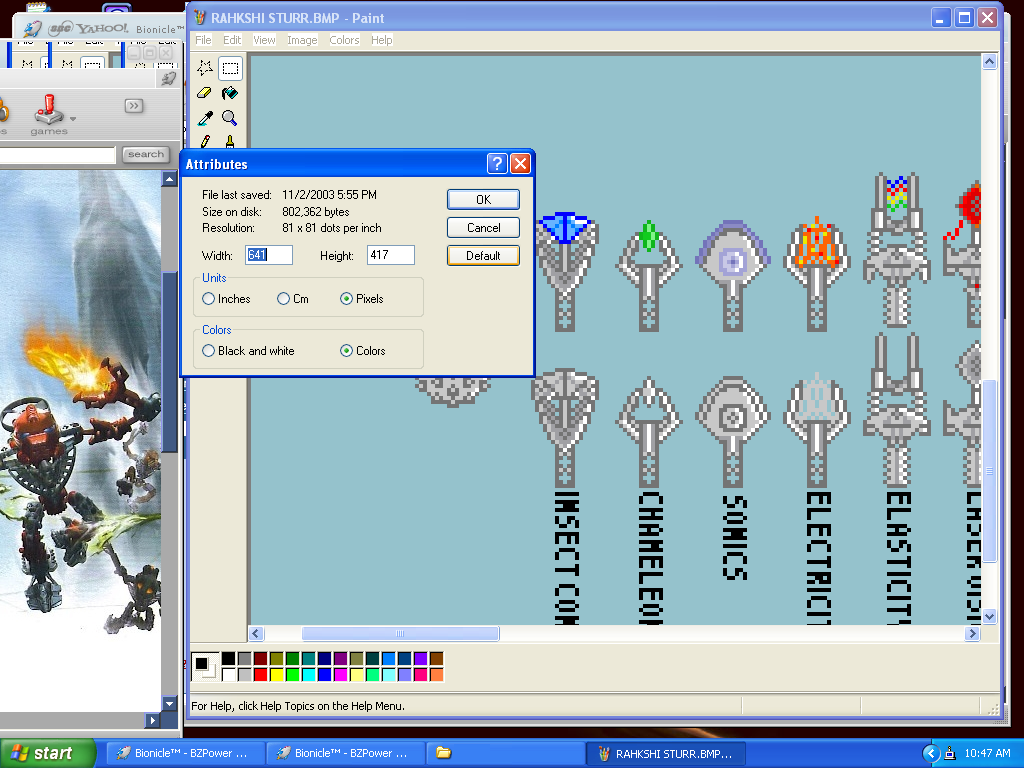Confirm attributes with the OK button
Screen dimensions: 1024x768
pyautogui.click(x=483, y=199)
